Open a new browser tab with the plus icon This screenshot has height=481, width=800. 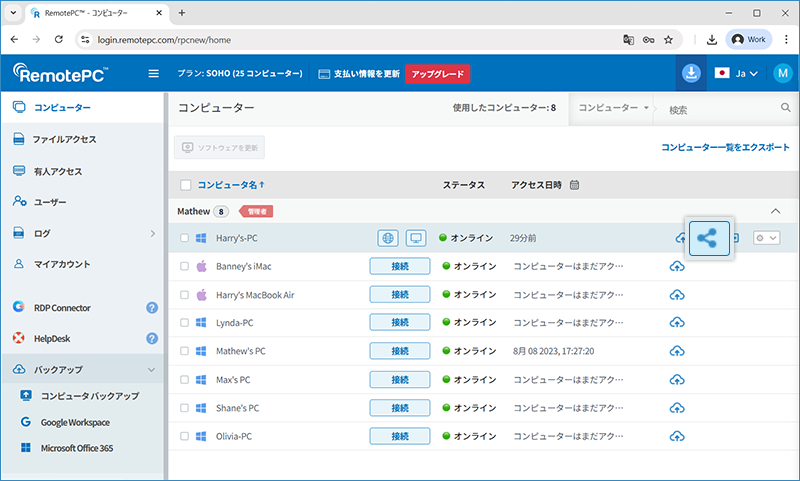tap(182, 13)
